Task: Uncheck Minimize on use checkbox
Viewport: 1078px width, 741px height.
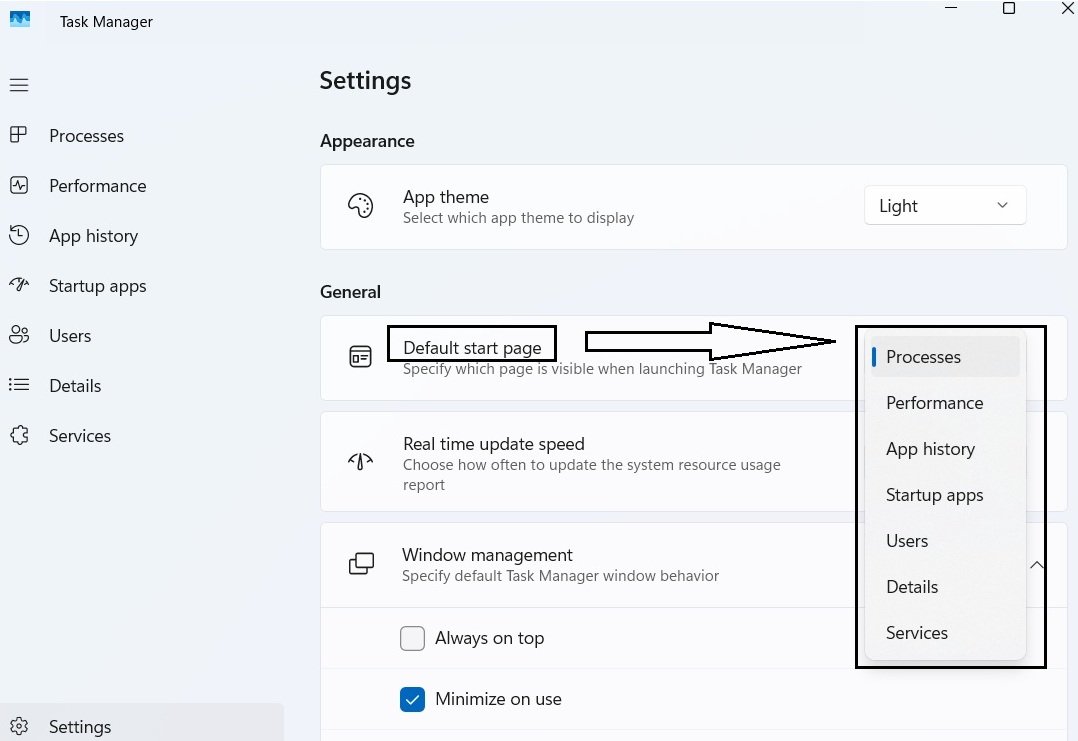Action: point(412,700)
